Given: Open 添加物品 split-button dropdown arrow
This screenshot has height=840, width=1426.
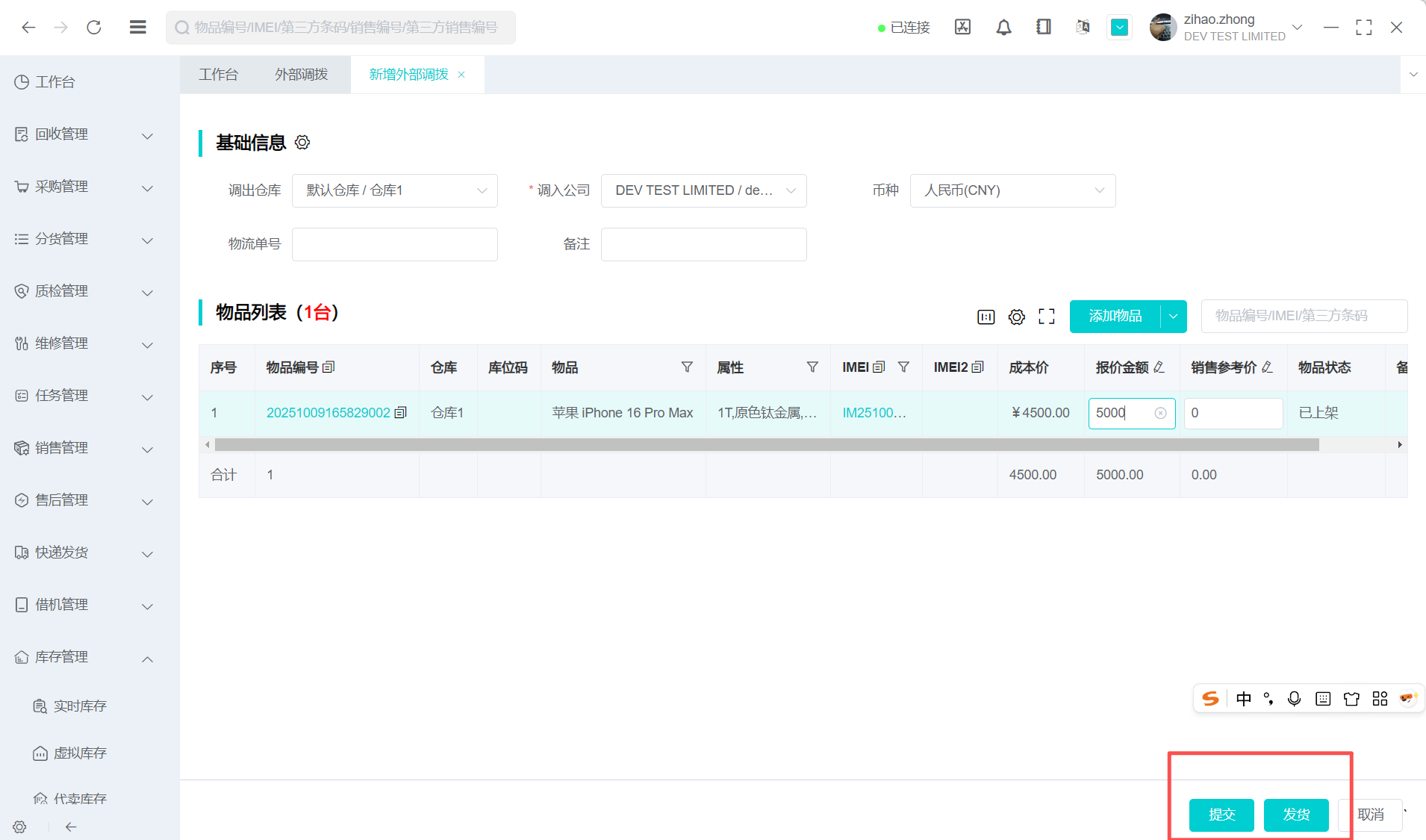Looking at the screenshot, I should click(x=1174, y=317).
